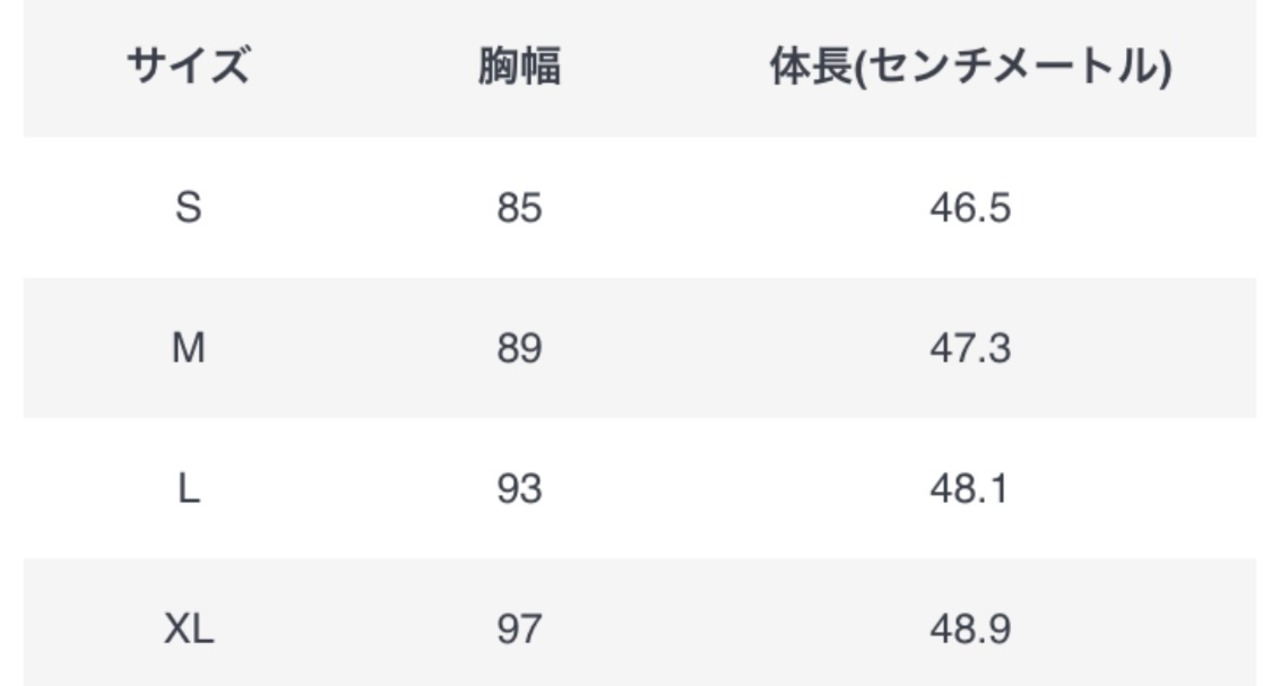
Task: Select the L size cell
Action: (188, 489)
